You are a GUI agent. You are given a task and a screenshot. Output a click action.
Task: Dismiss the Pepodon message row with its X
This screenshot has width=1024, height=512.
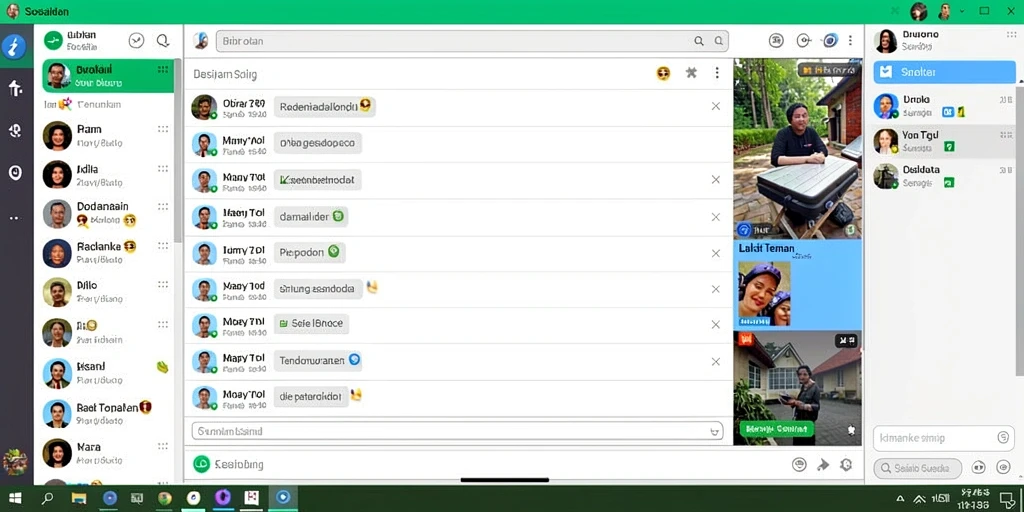click(x=716, y=253)
